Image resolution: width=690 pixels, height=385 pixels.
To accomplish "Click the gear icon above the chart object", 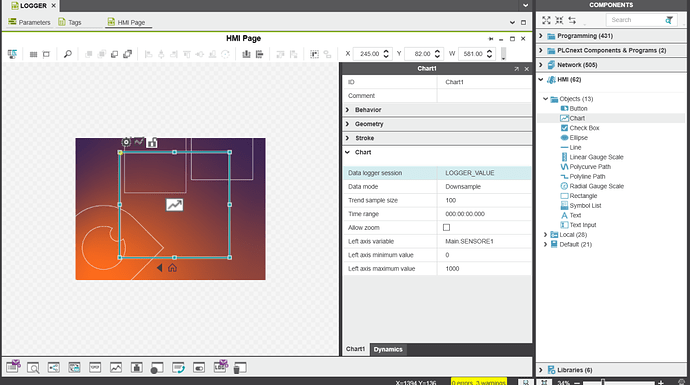I will click(x=126, y=142).
